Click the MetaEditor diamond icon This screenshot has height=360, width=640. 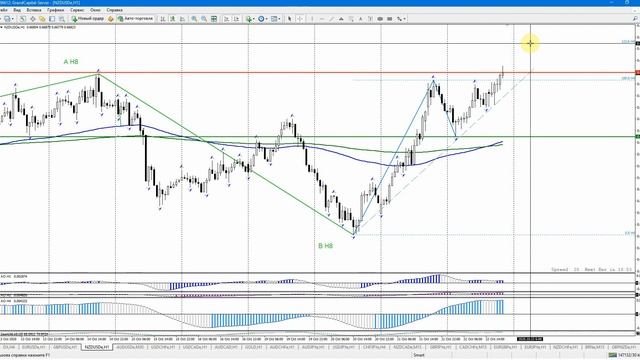(x=111, y=19)
